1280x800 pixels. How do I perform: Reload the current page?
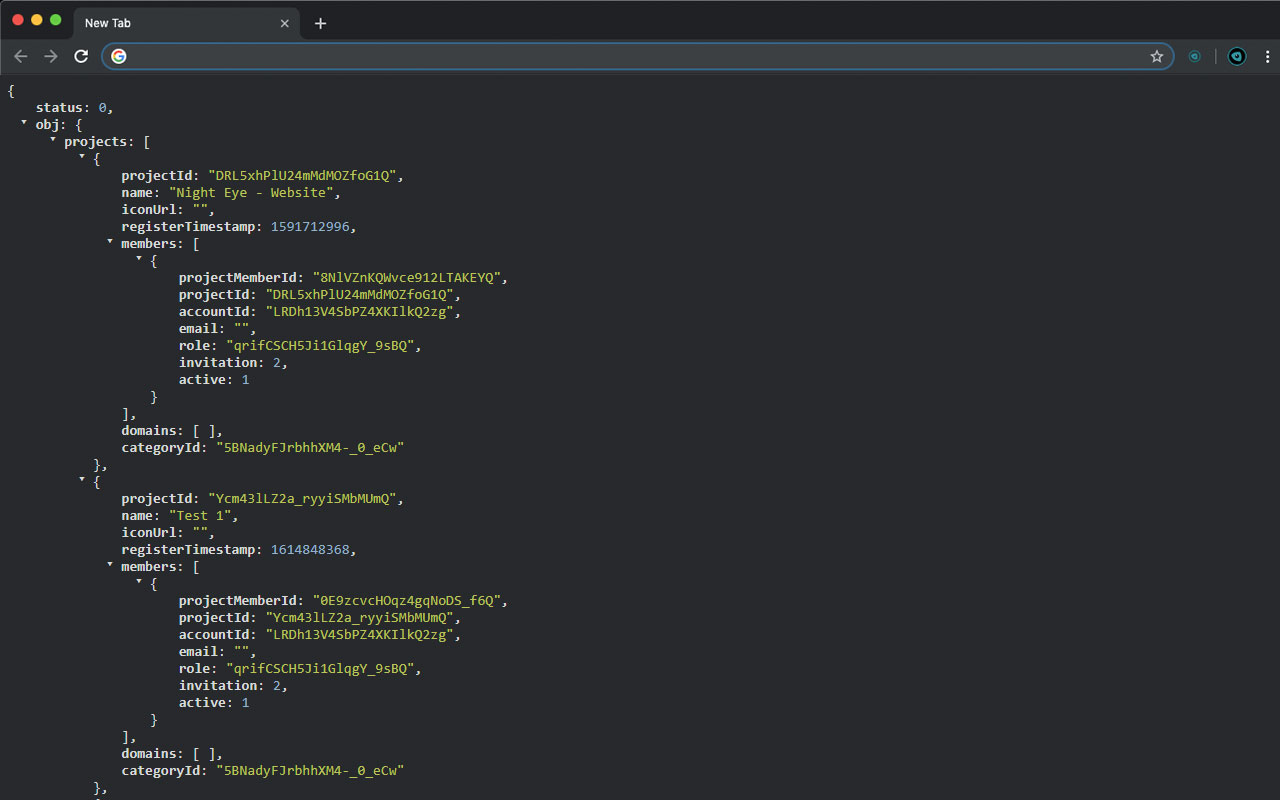[81, 56]
